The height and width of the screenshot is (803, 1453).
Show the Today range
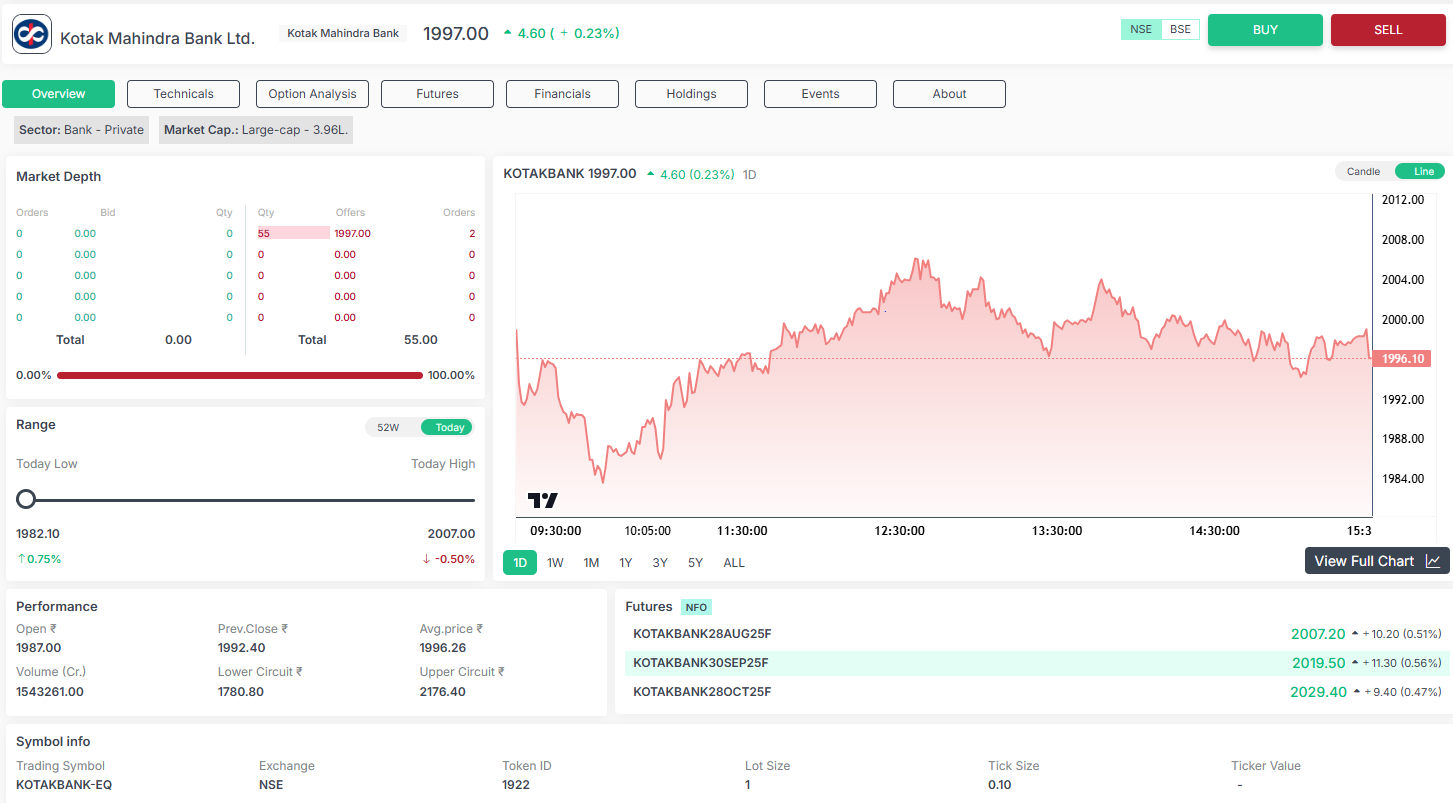pyautogui.click(x=449, y=427)
